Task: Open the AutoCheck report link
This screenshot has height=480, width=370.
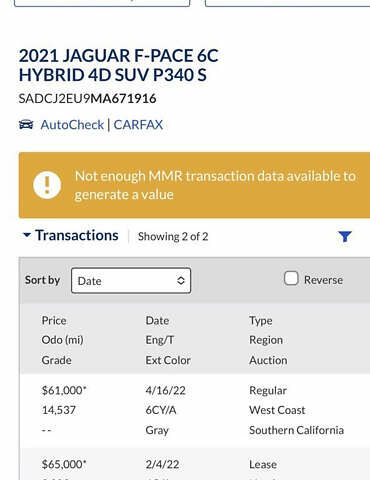Action: 72,125
